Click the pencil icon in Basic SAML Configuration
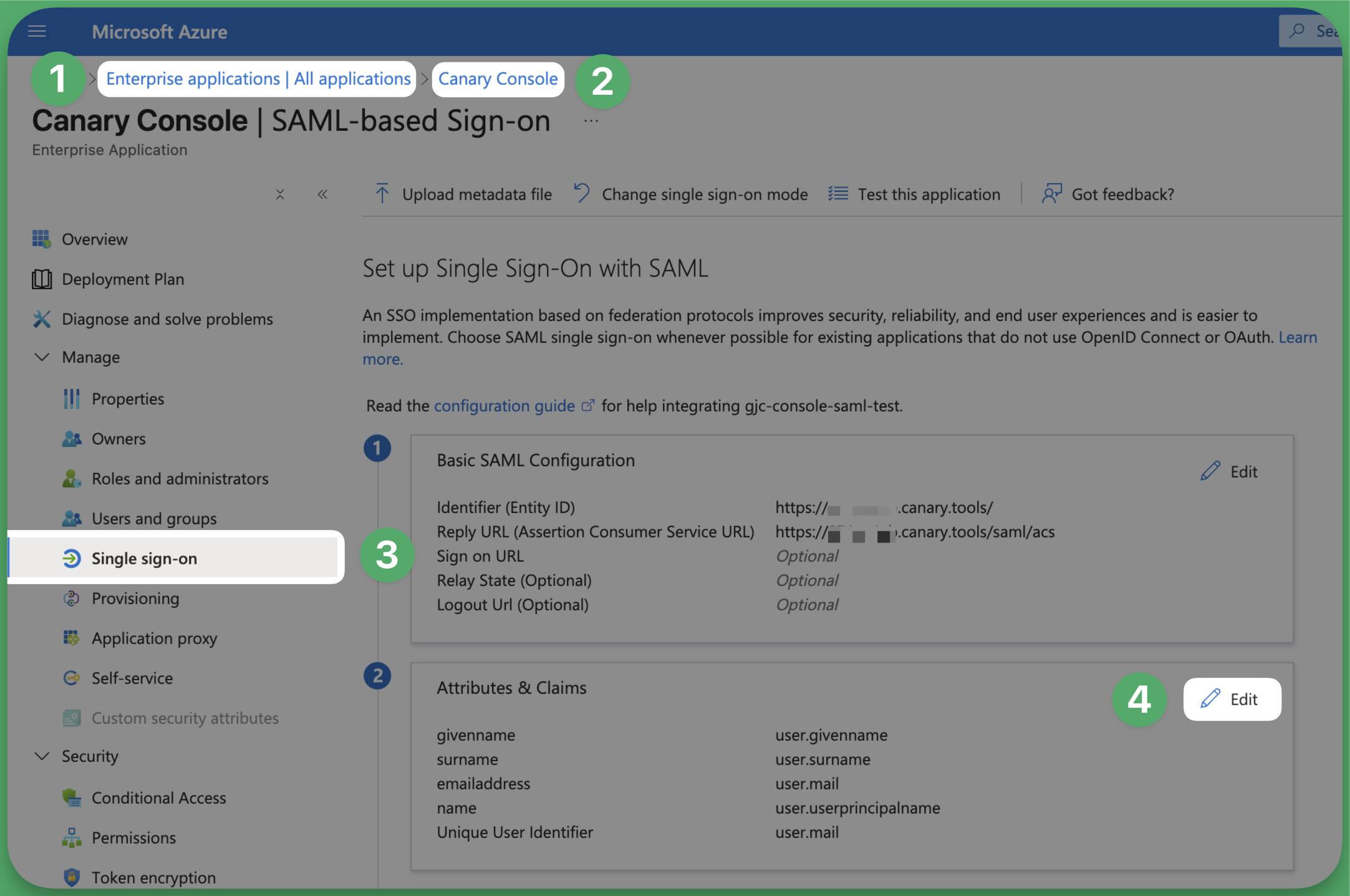1350x896 pixels. (x=1210, y=471)
